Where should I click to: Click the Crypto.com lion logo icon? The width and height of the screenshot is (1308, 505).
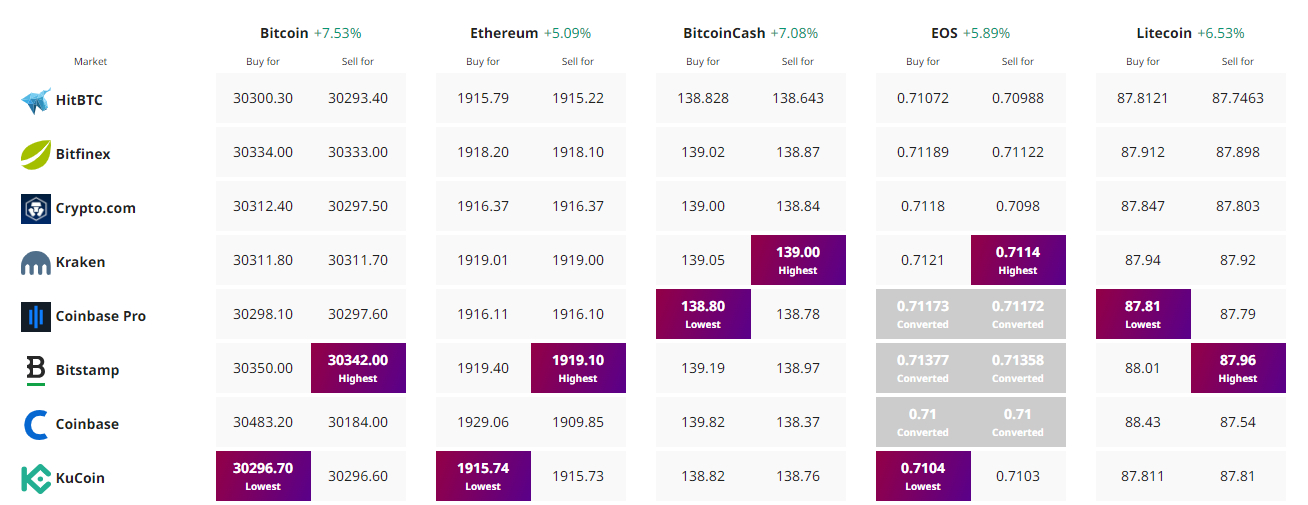36,208
